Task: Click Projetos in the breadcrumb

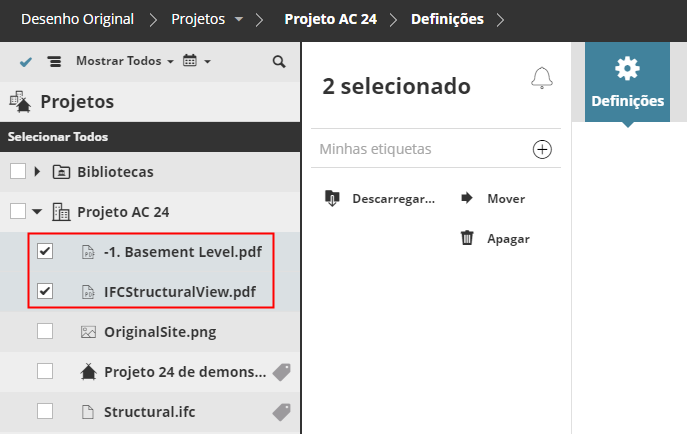Action: [198, 19]
